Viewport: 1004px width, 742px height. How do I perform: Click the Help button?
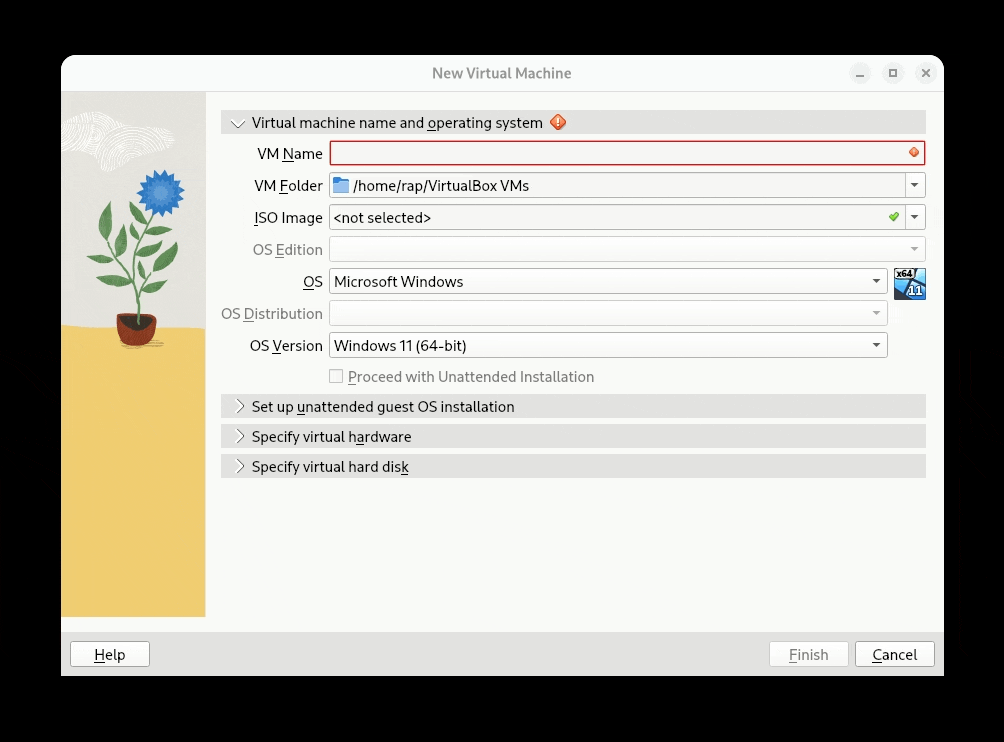click(110, 655)
